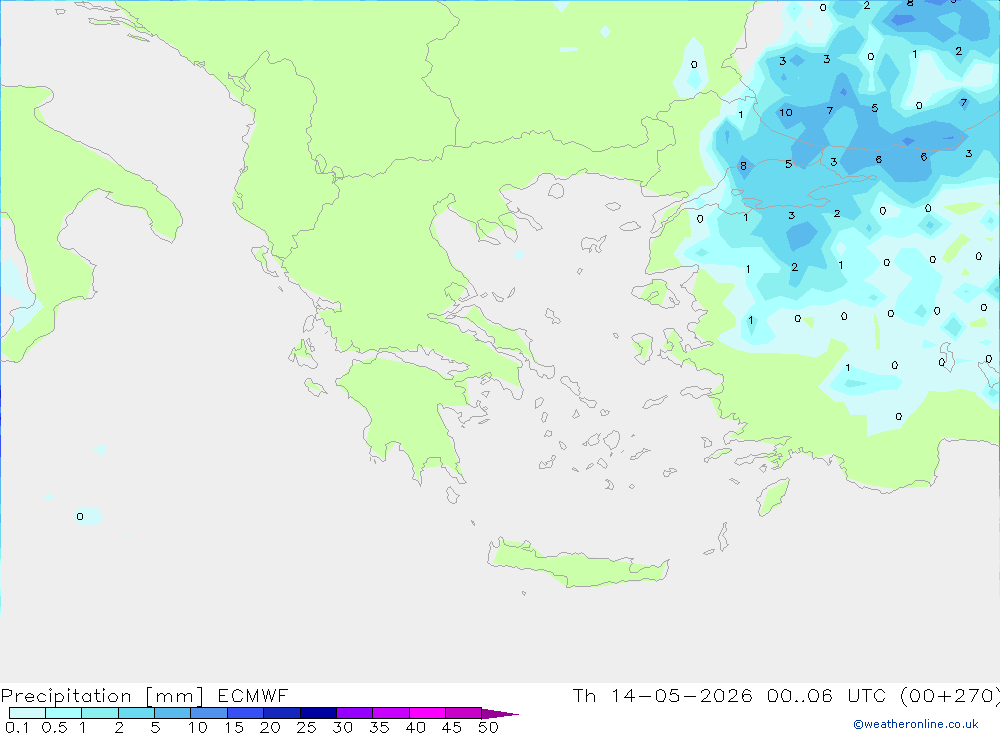Click the arrow tip past the 50 mm label
This screenshot has width=1000, height=733.
[501, 714]
